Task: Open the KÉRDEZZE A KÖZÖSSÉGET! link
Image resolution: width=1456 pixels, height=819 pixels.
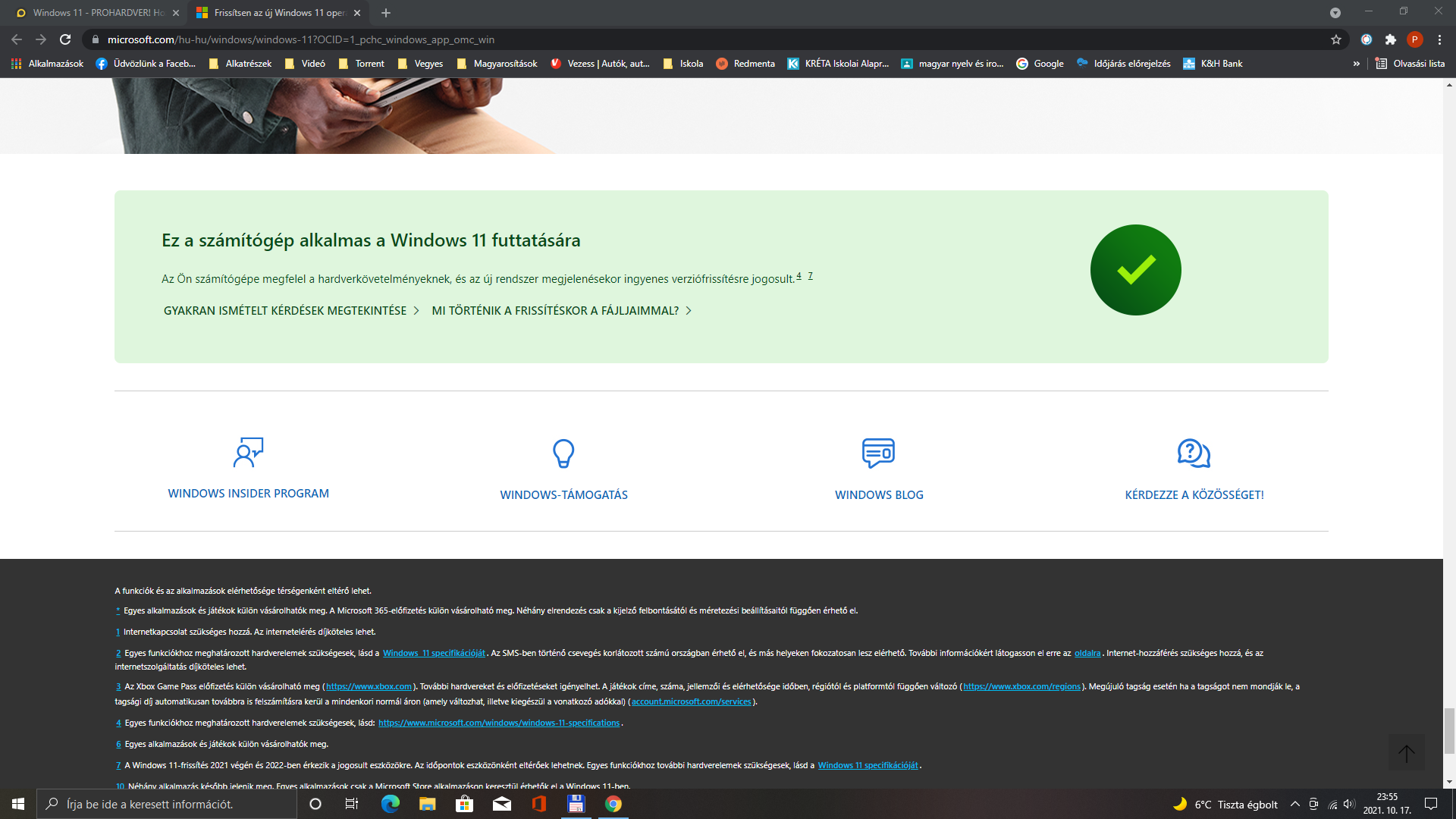Action: click(1194, 495)
